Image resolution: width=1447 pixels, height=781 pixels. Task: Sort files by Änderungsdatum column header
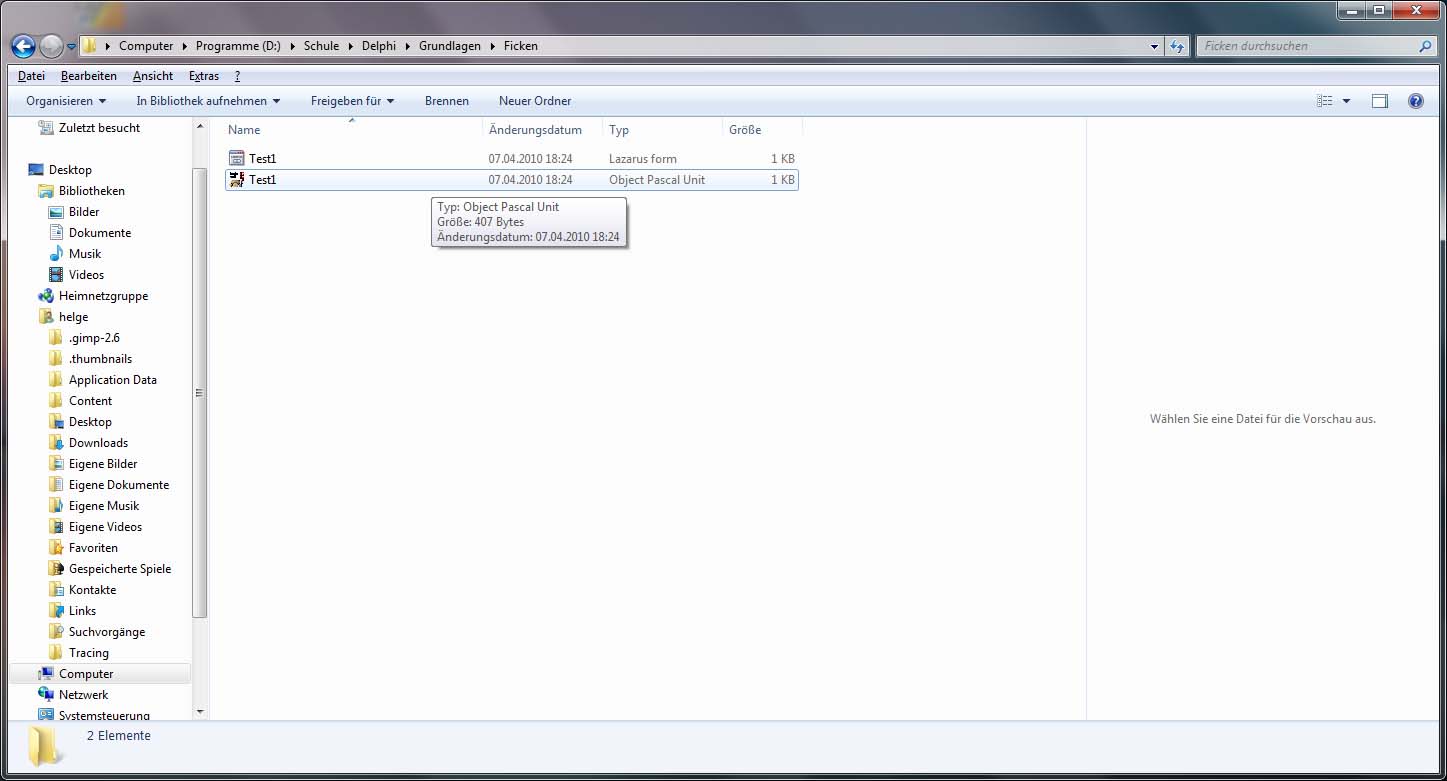[x=535, y=130]
